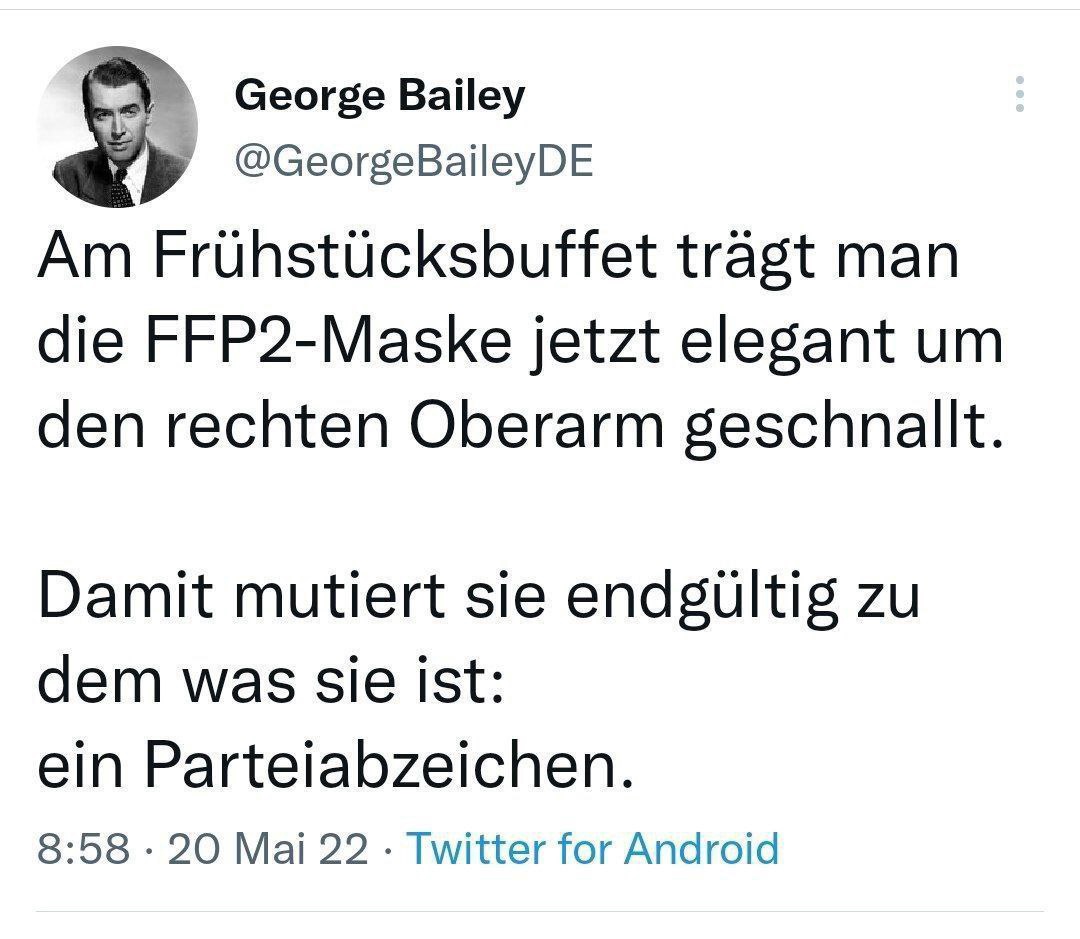Open the tweet's three-dot more options menu
Screen dimensions: 1080x939
point(1019,94)
